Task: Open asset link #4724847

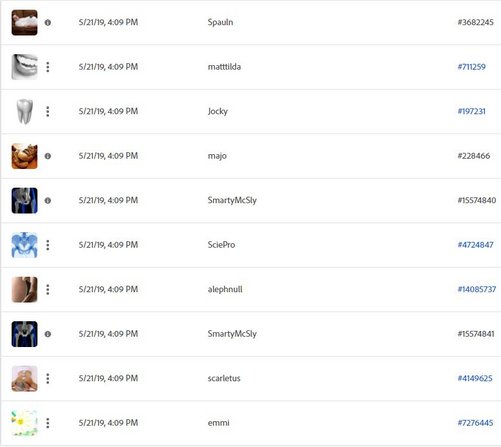Action: pyautogui.click(x=475, y=245)
